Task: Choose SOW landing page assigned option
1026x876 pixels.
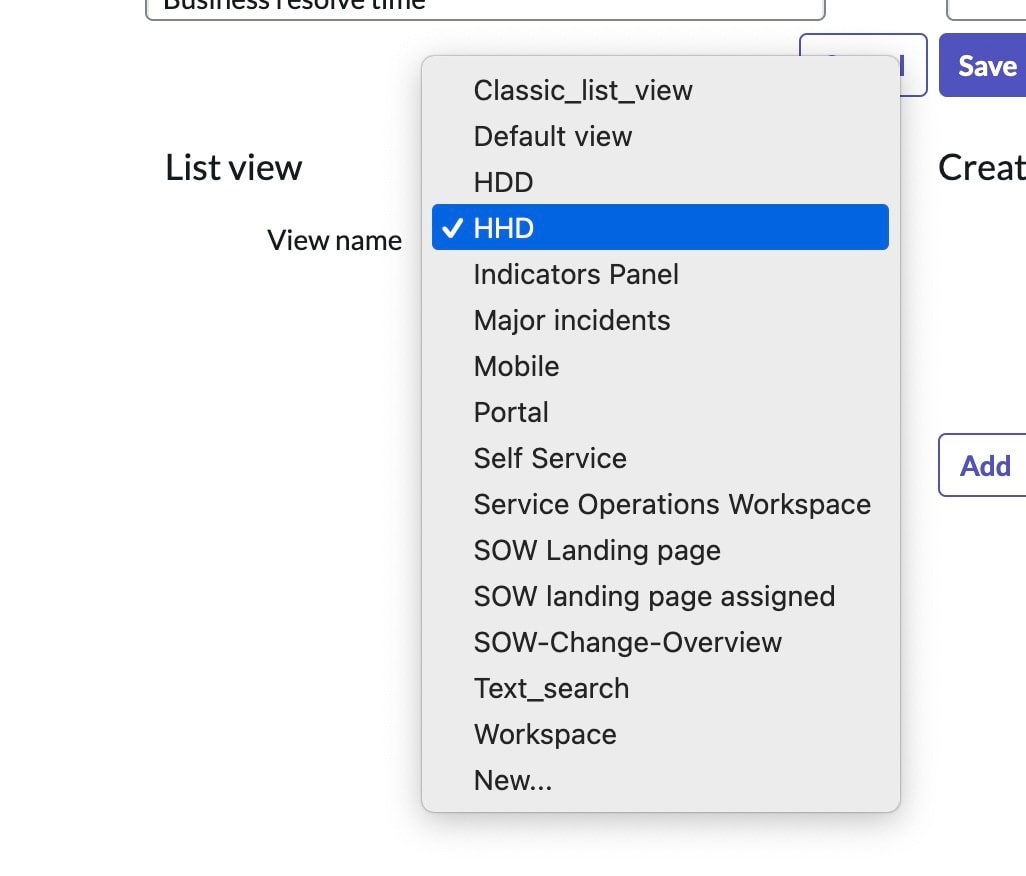Action: tap(654, 596)
